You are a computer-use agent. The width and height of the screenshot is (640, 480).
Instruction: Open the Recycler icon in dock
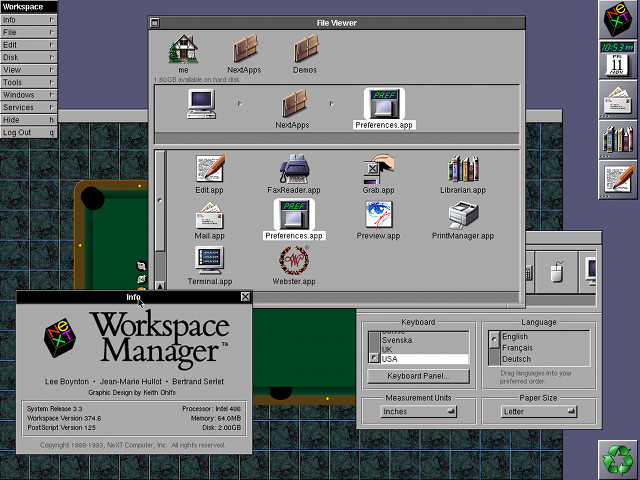coord(618,459)
